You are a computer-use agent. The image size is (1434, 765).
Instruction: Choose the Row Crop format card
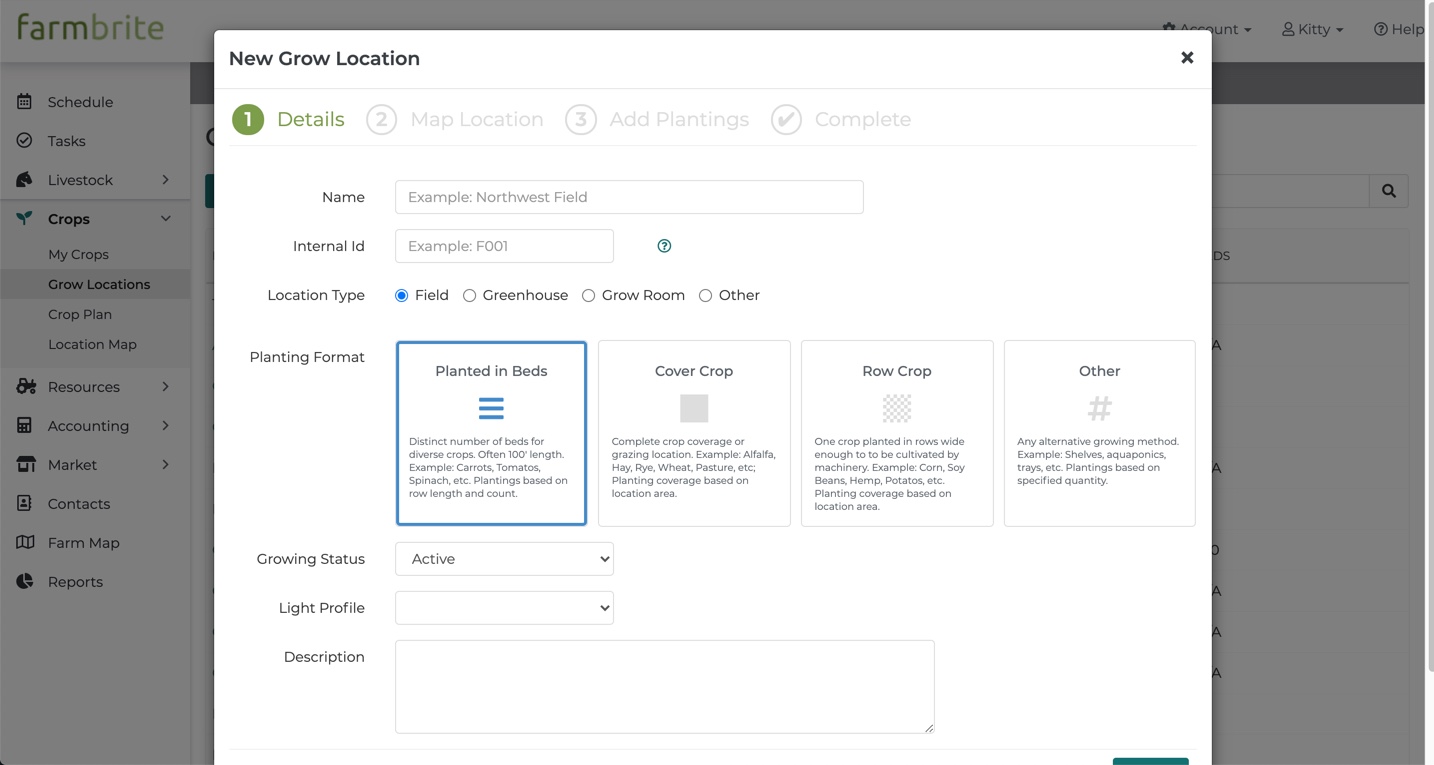coord(897,433)
